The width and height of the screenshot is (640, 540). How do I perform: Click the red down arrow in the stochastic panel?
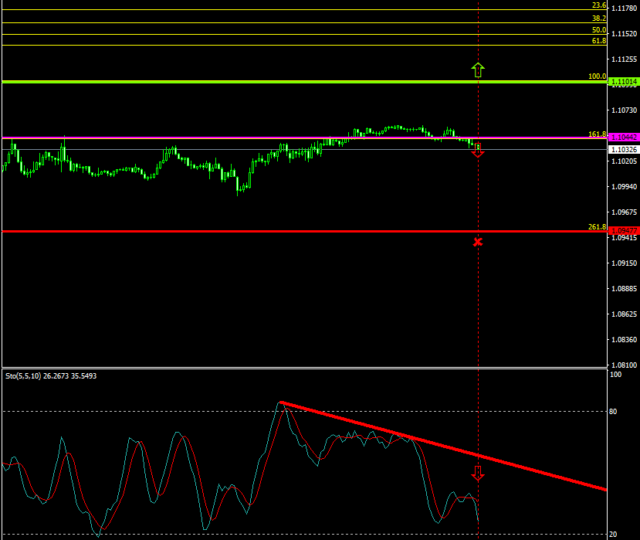478,473
